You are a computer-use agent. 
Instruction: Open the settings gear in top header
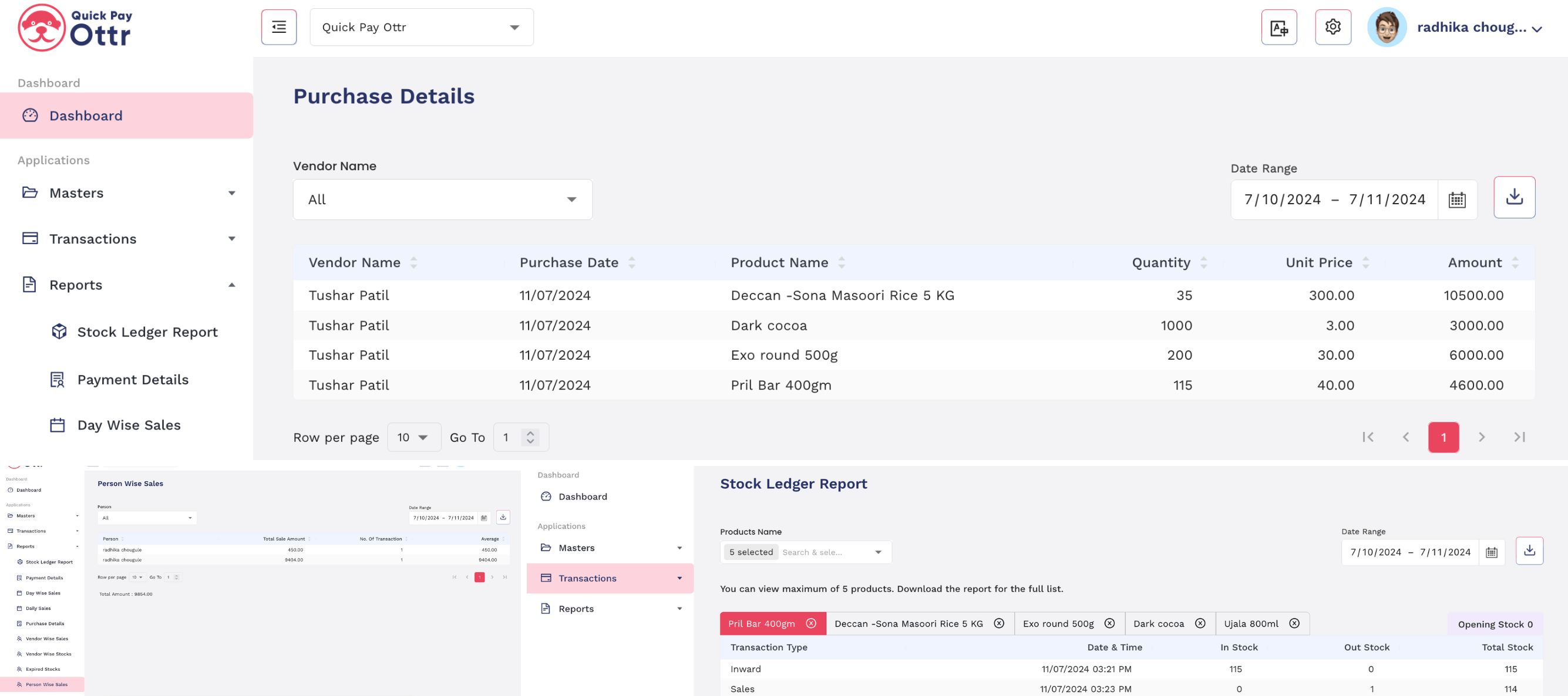[x=1333, y=27]
